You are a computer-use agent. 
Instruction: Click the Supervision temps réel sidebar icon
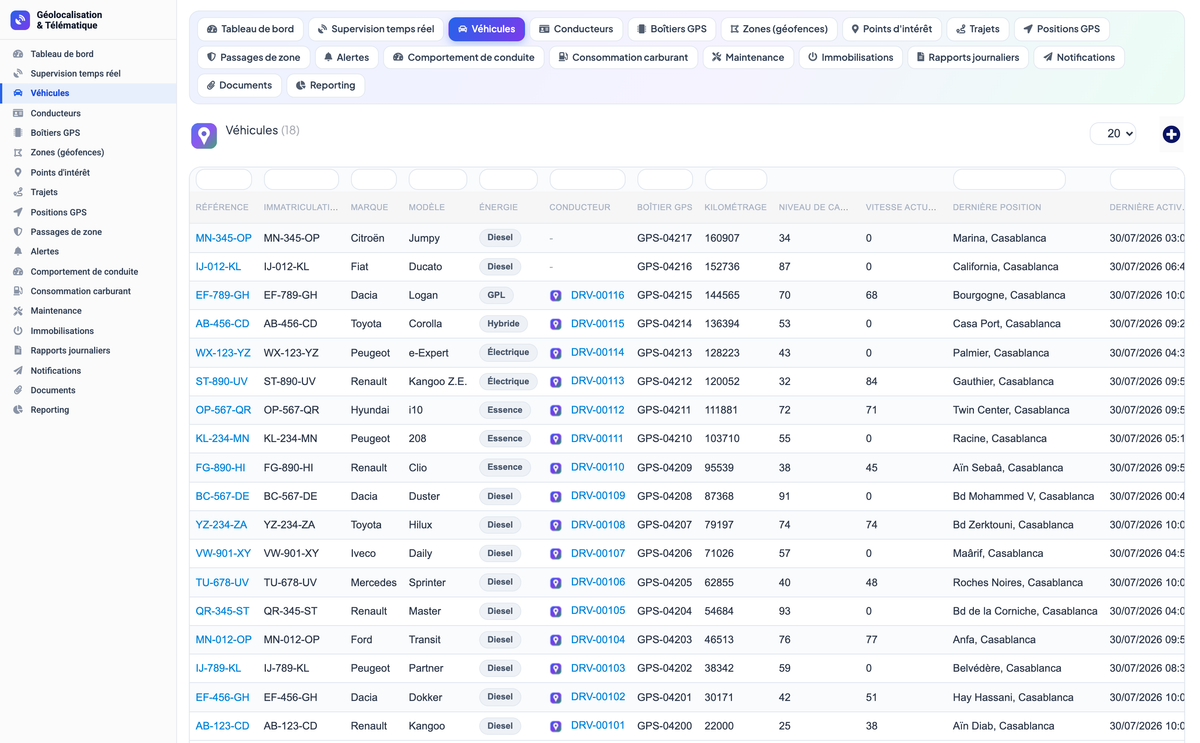[18, 74]
